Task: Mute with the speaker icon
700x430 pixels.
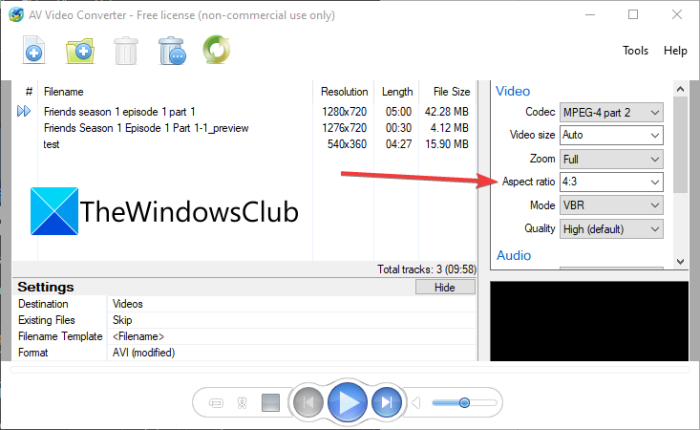Action: pos(416,403)
